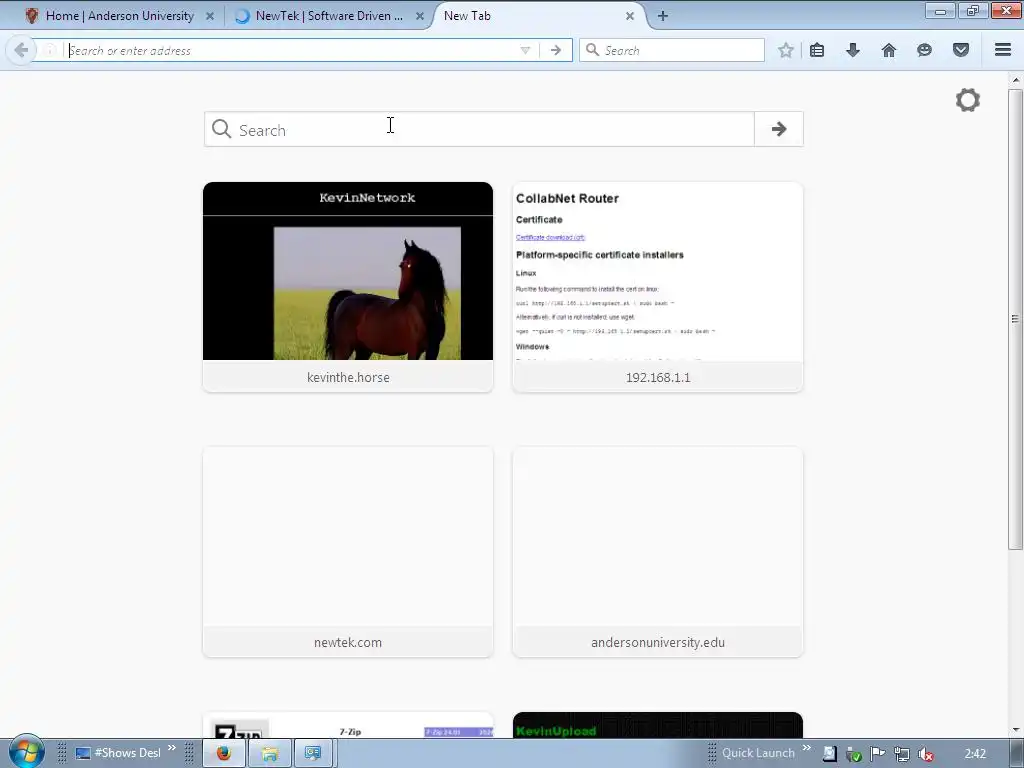Open the Windows Start orb
Viewport: 1024px width, 768px height.
point(26,752)
